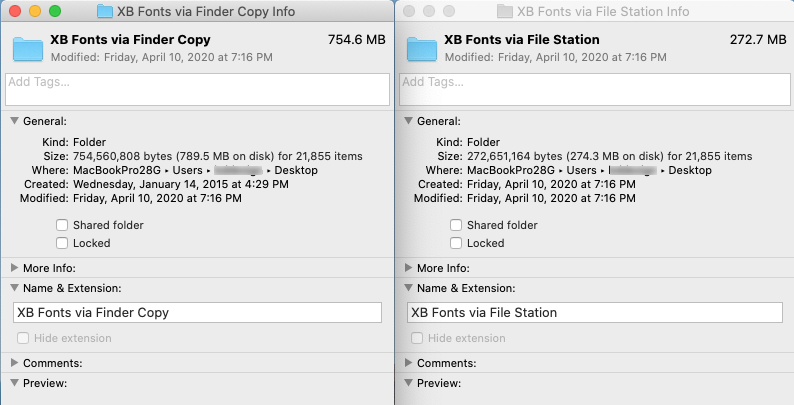Minimize the XB Fonts via Finder Copy Info window
Viewport: 794px width, 405px height.
35,11
